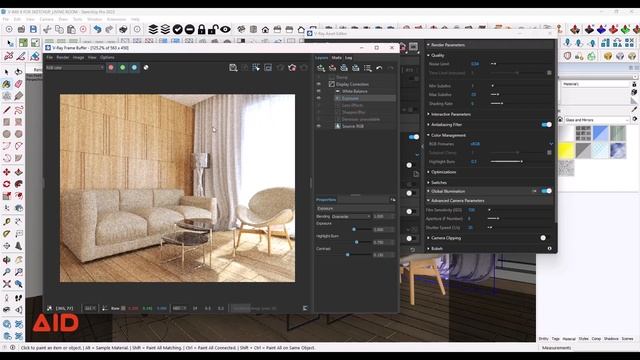Viewport: 640px width, 360px height.
Task: Toggle the blue channel button
Action: coord(134,68)
